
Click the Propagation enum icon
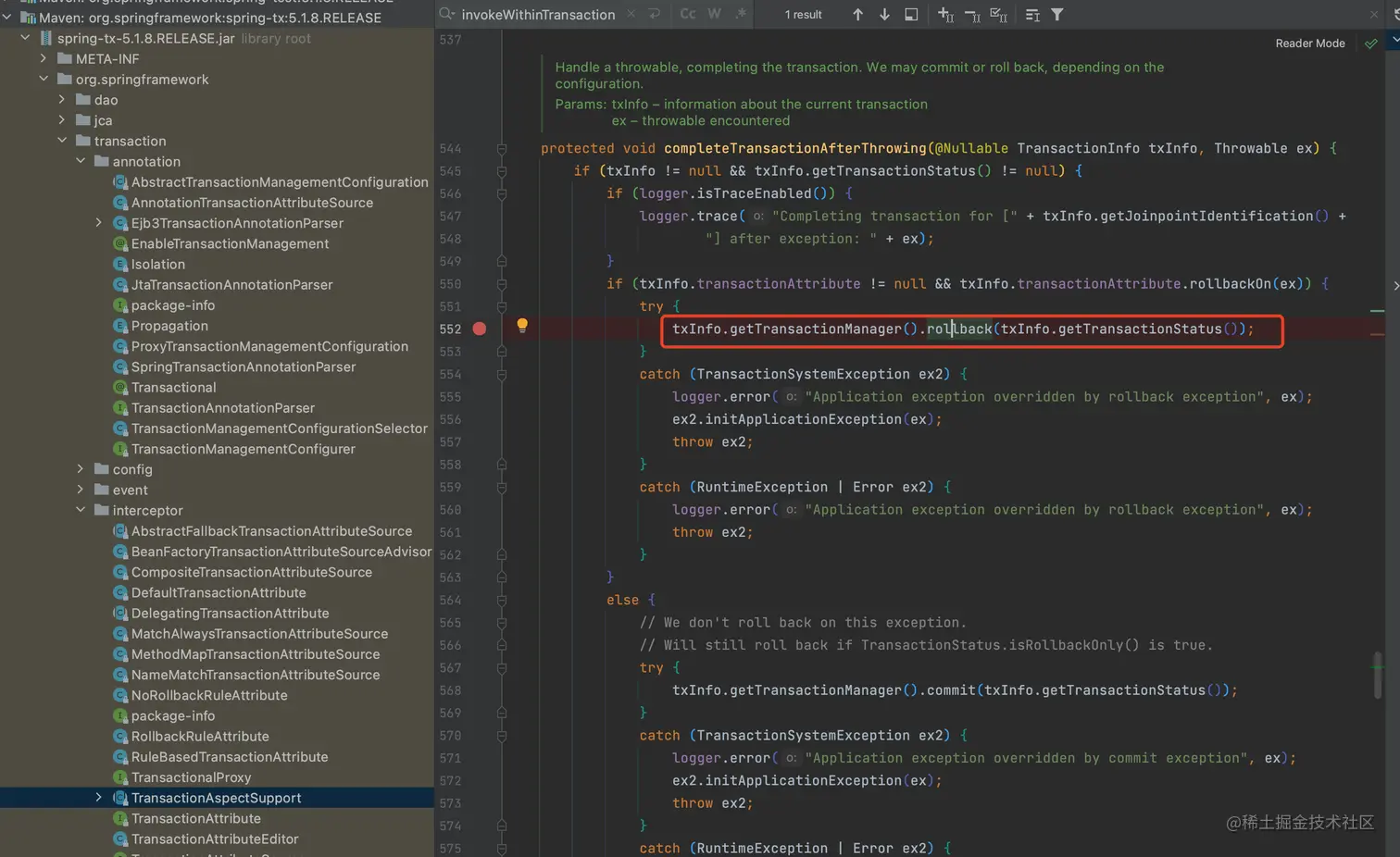pos(119,326)
